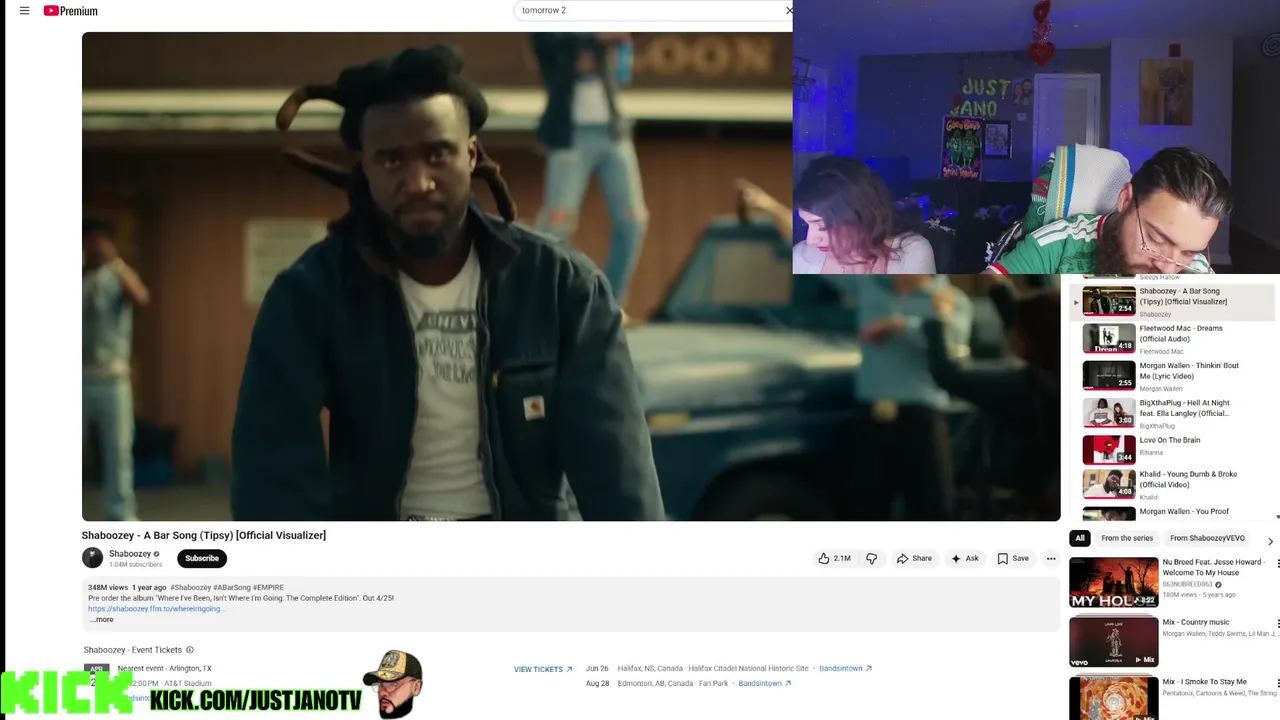Click 'Rihanna' channel name in playlist

coord(1150,452)
